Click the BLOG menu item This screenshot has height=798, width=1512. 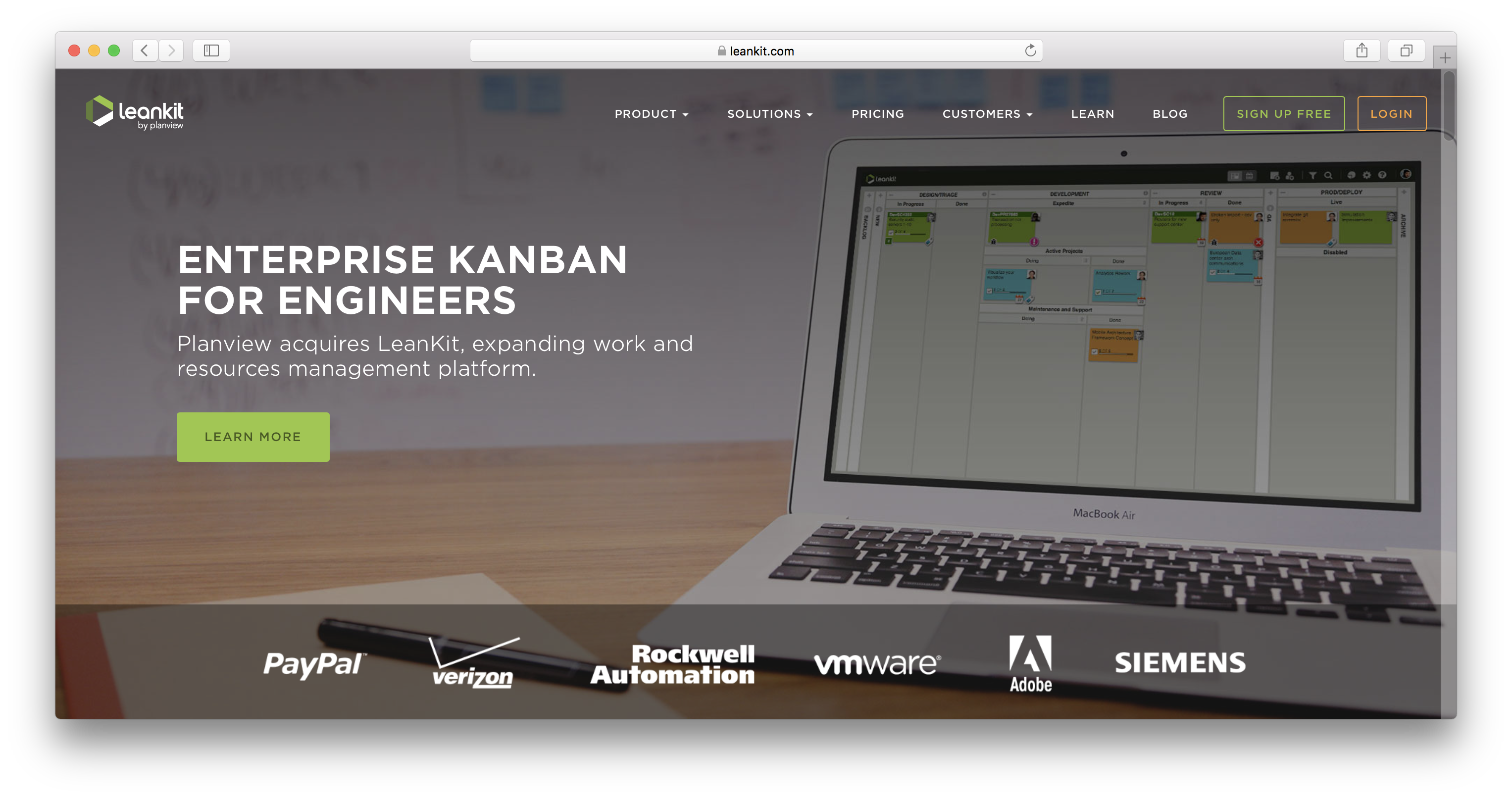pyautogui.click(x=1170, y=113)
